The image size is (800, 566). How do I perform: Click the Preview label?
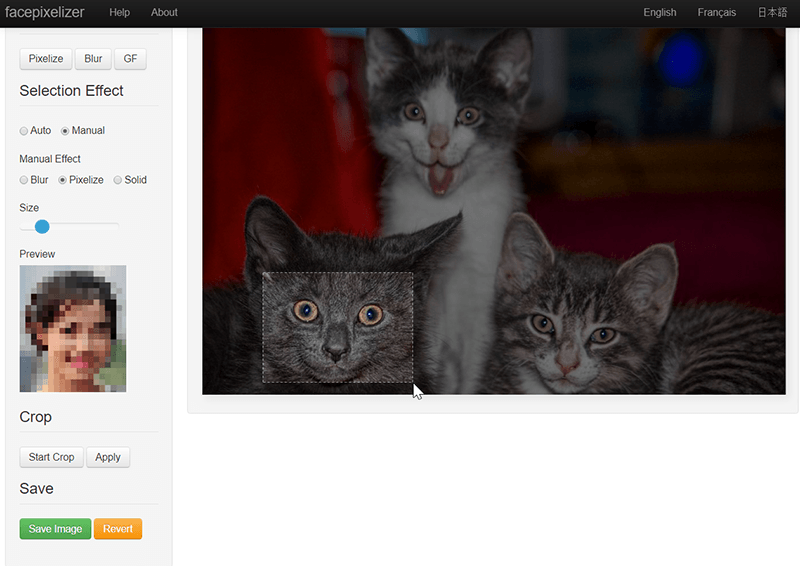[x=37, y=254]
